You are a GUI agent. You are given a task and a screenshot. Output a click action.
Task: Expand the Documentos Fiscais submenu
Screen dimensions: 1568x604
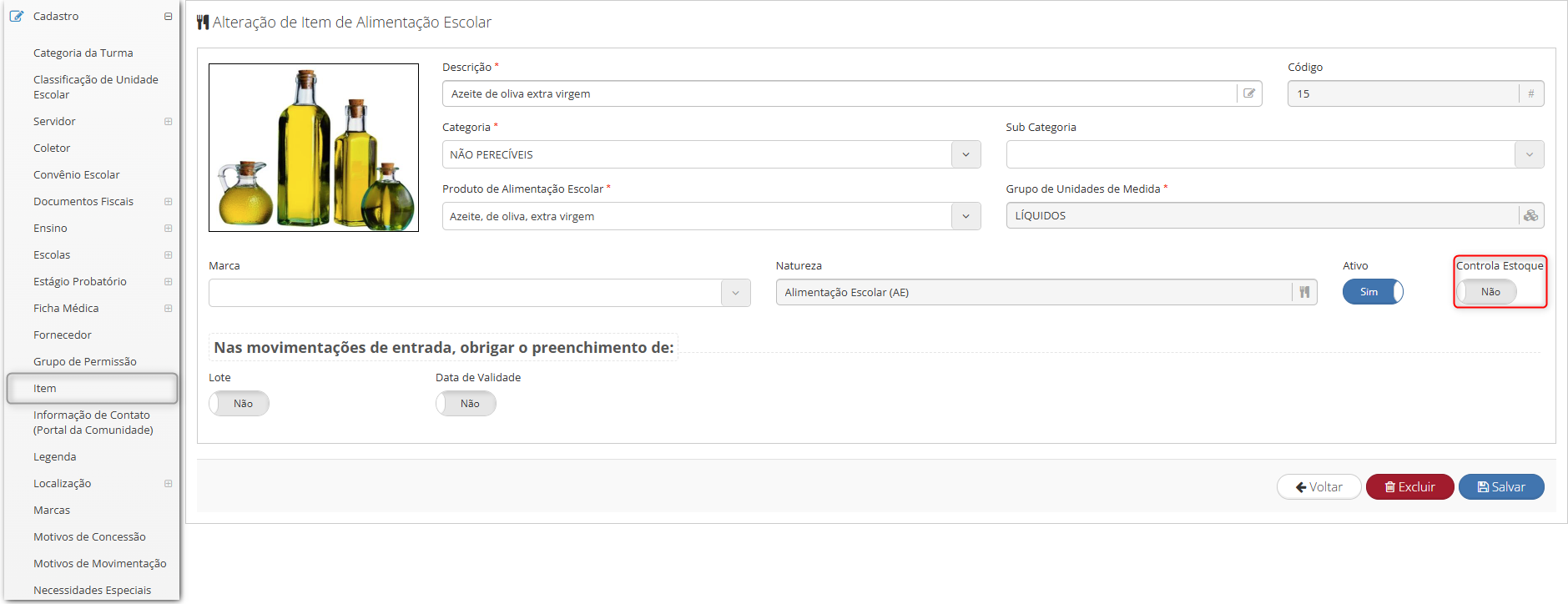pos(168,202)
